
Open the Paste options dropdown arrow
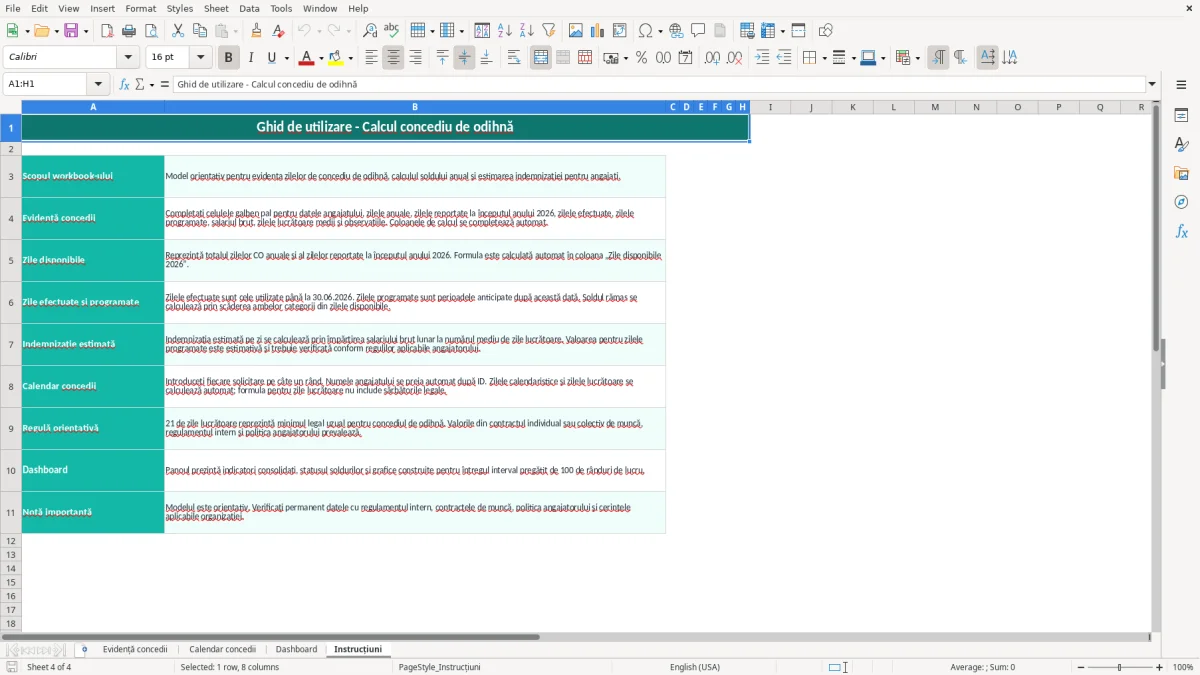[x=235, y=31]
